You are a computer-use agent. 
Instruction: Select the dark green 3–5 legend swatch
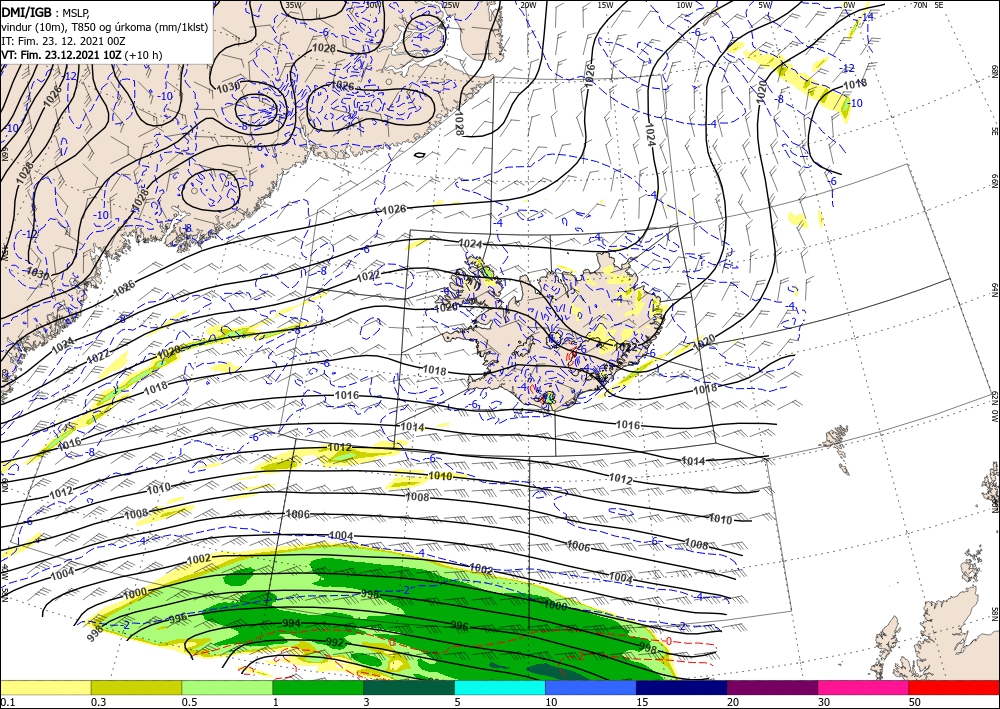coord(409,688)
